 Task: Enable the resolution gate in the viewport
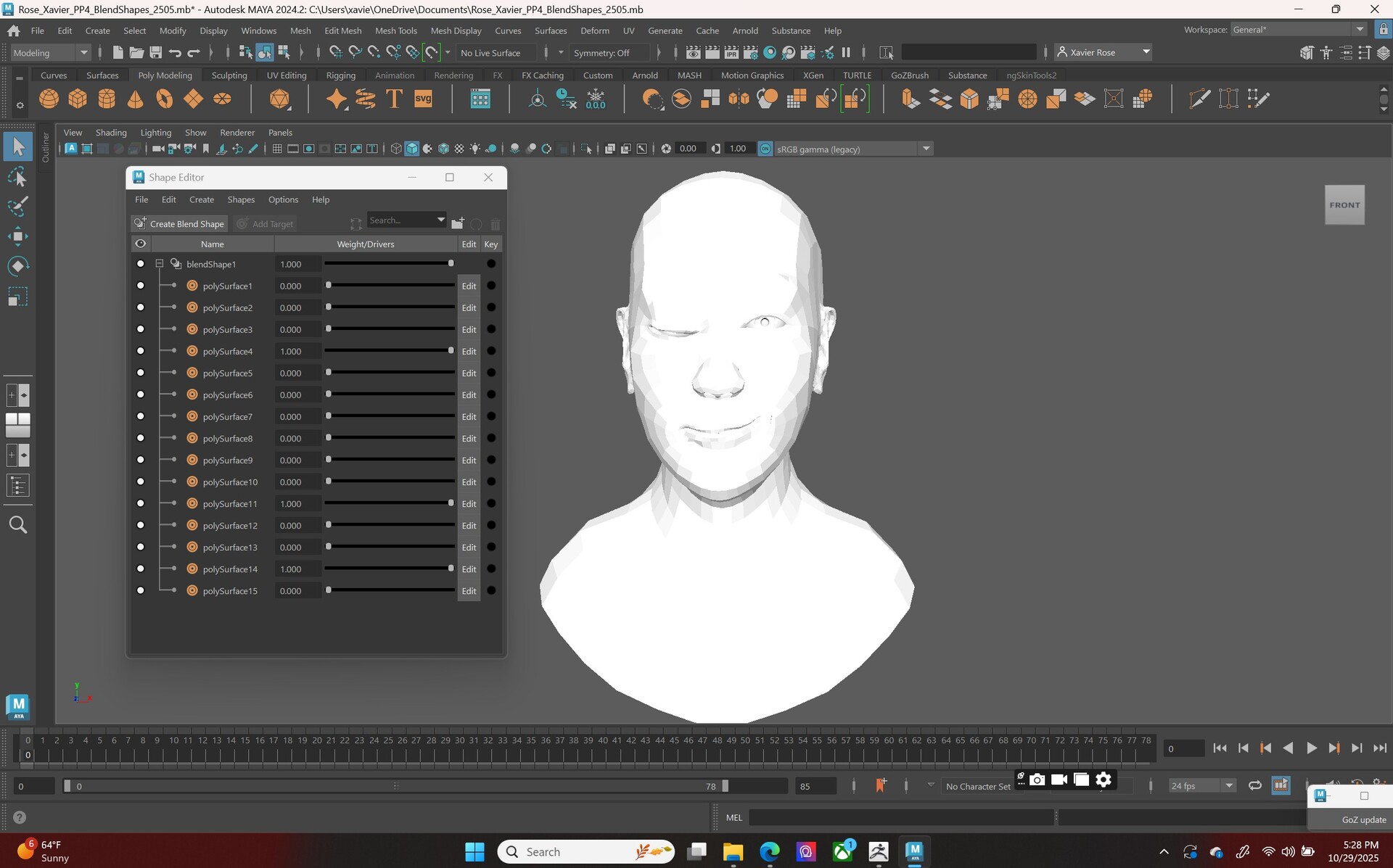click(308, 149)
